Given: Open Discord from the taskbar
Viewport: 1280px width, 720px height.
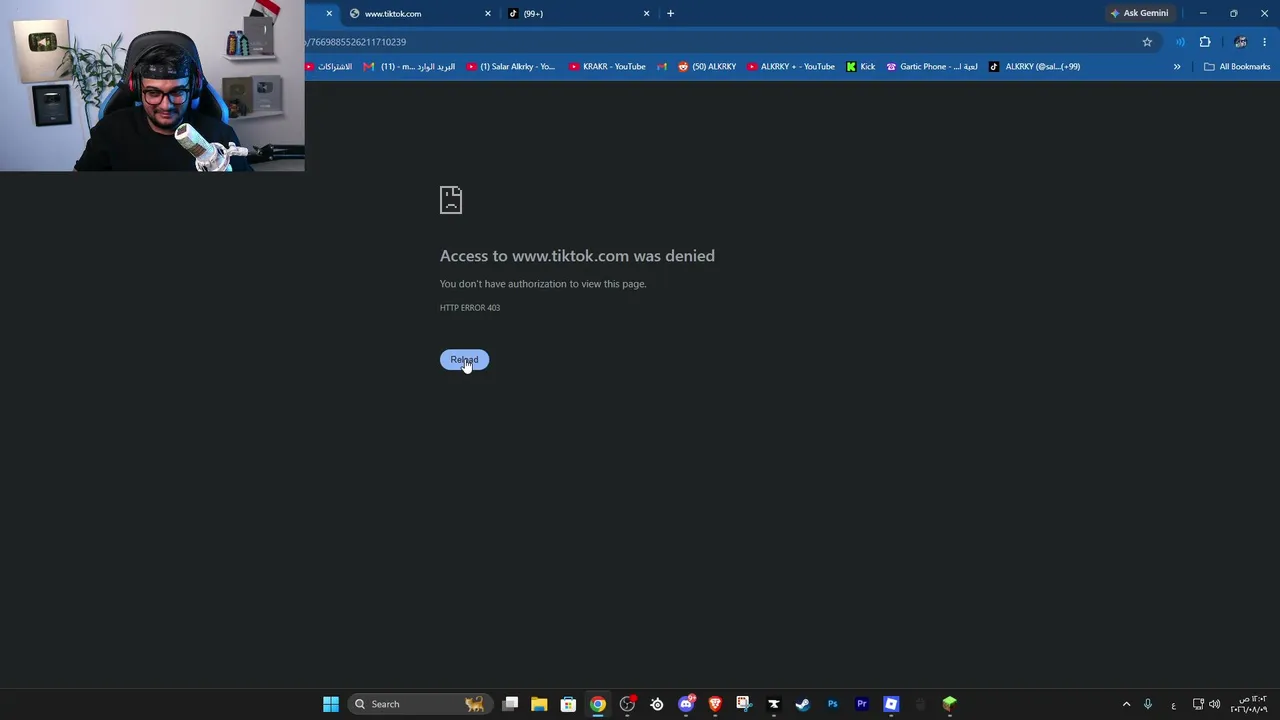Looking at the screenshot, I should [x=686, y=704].
